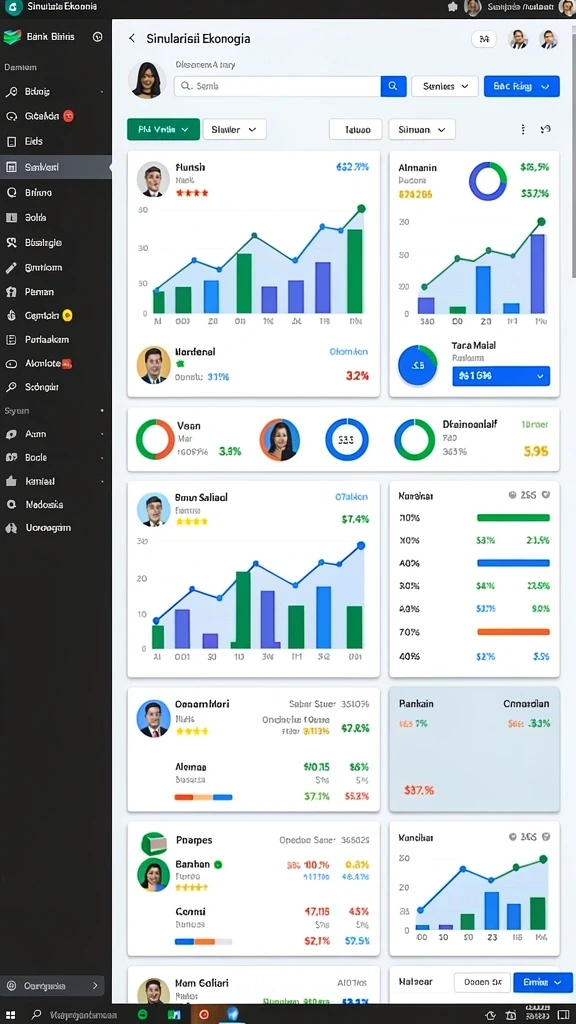Click the blue search magnifier button
The image size is (576, 1024).
tap(393, 86)
